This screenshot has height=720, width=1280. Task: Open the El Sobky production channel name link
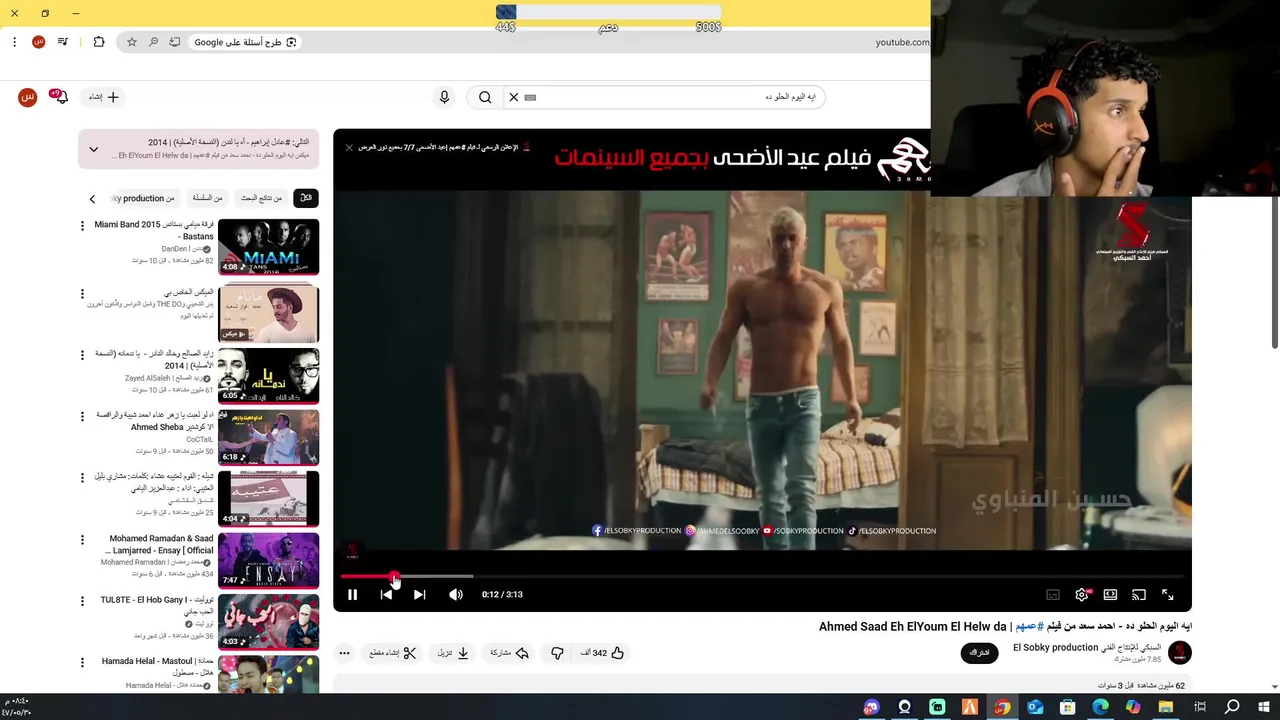coord(1056,648)
